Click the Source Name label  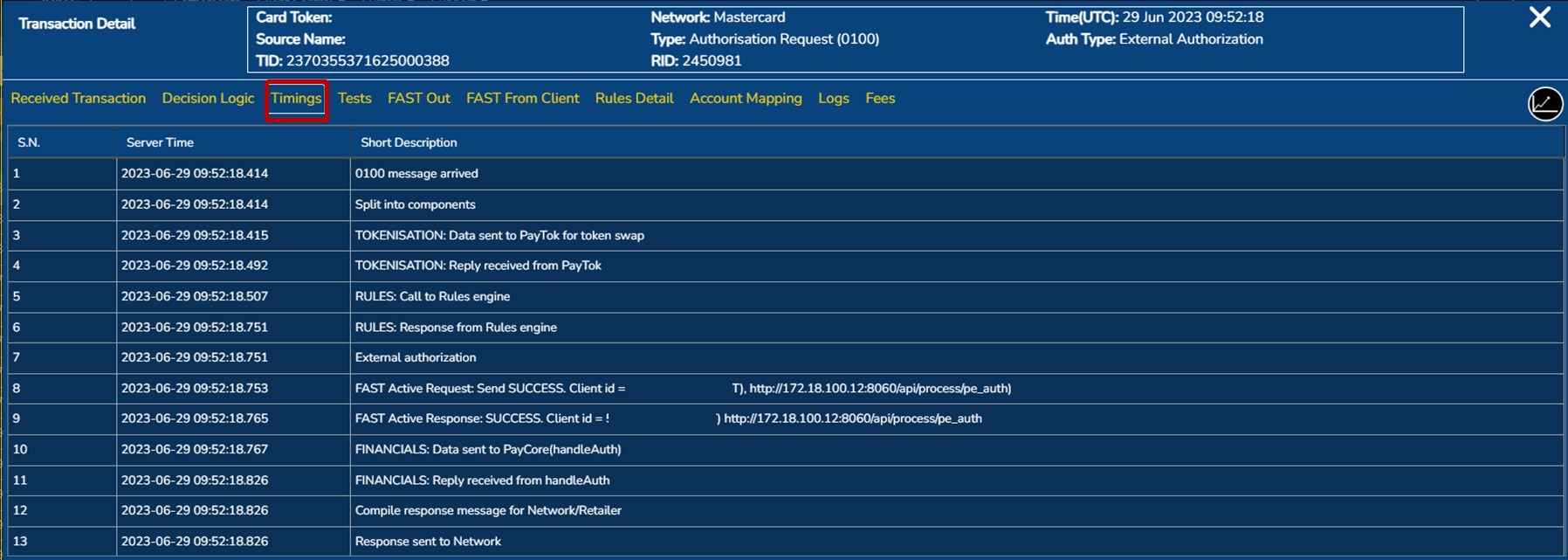pyautogui.click(x=300, y=39)
